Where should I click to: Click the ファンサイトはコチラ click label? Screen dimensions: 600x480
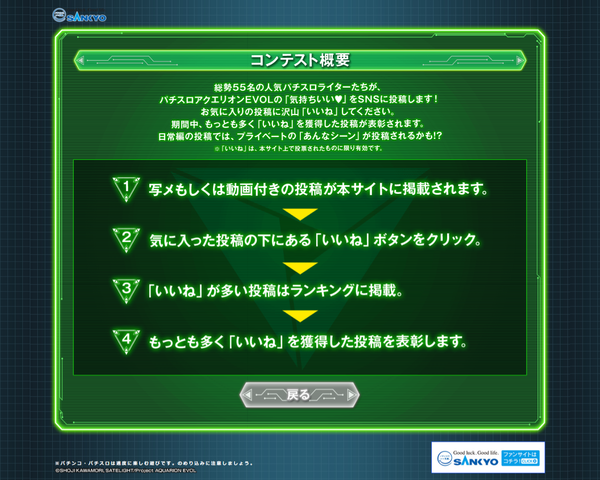click(x=520, y=458)
